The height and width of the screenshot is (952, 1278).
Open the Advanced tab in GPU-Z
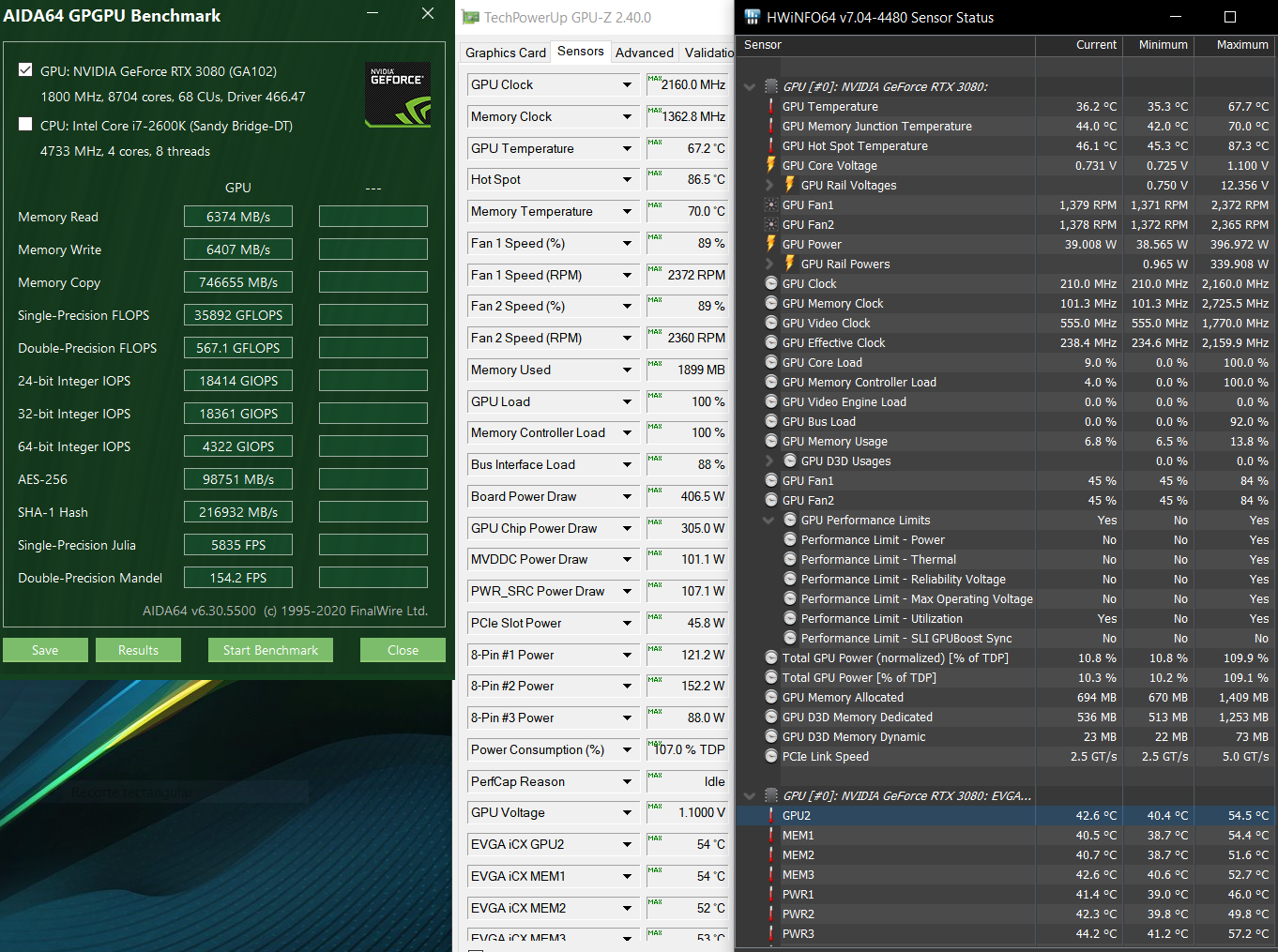pos(644,53)
